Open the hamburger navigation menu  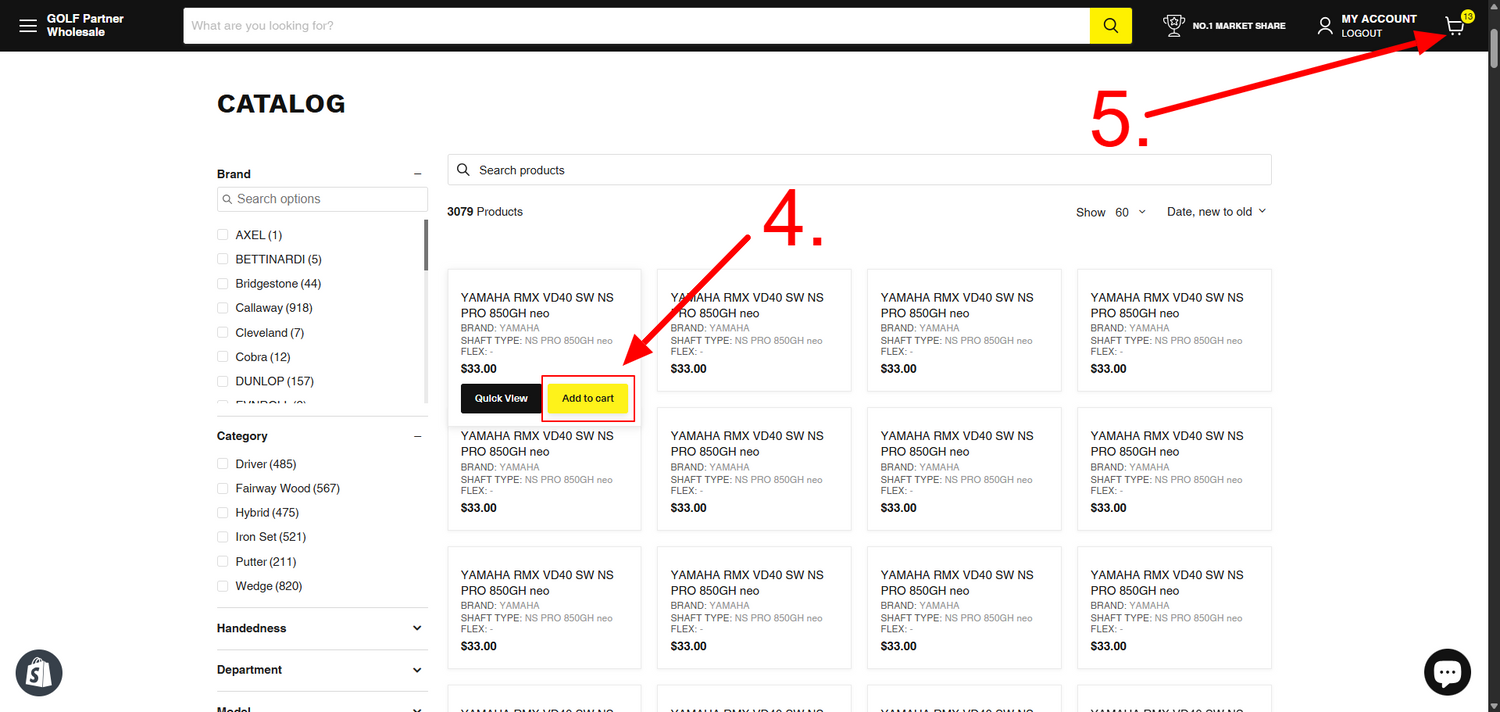[x=28, y=25]
